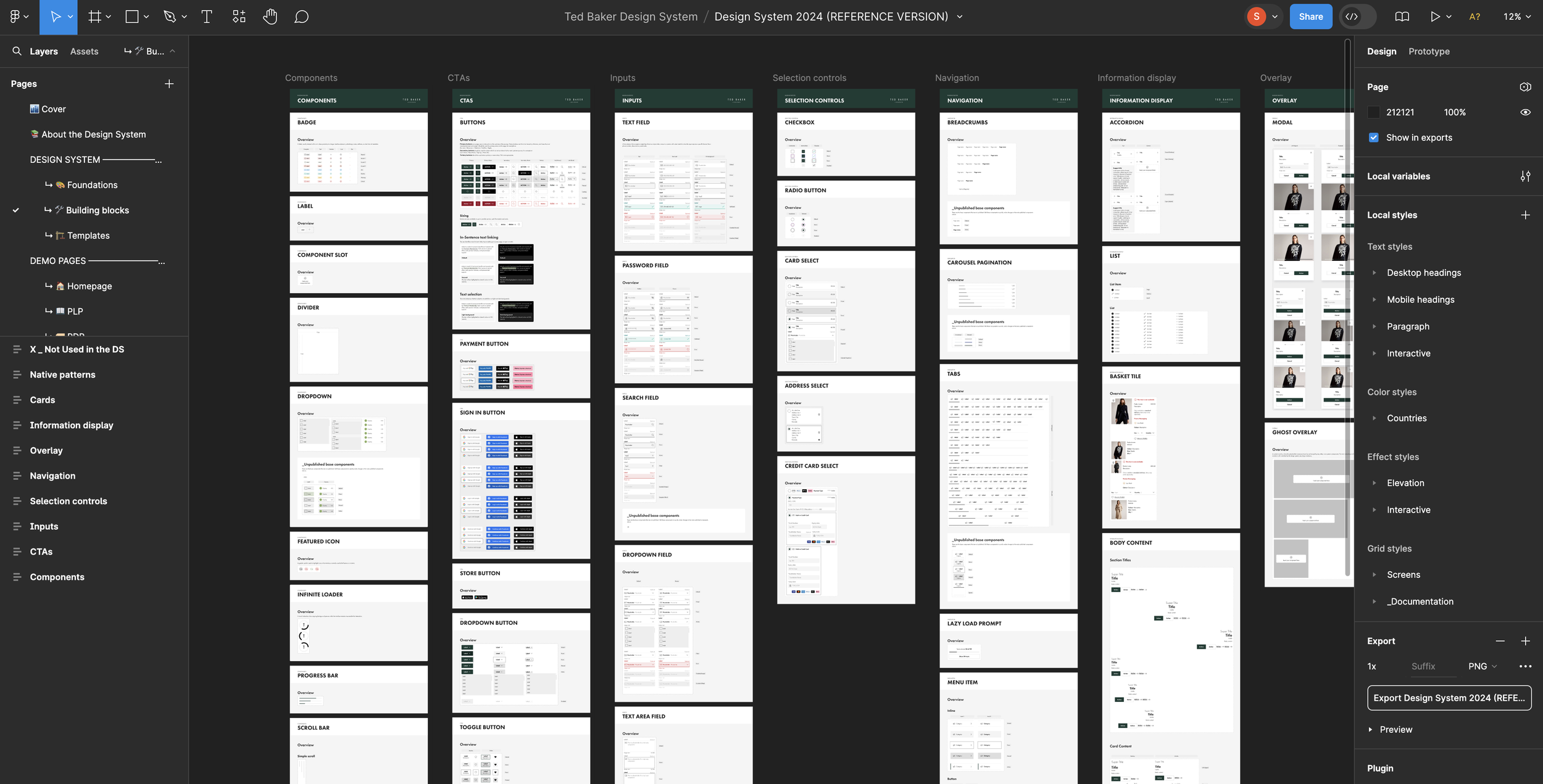Click Ted Baker Design System project link
This screenshot has height=784, width=1543.
tap(631, 17)
